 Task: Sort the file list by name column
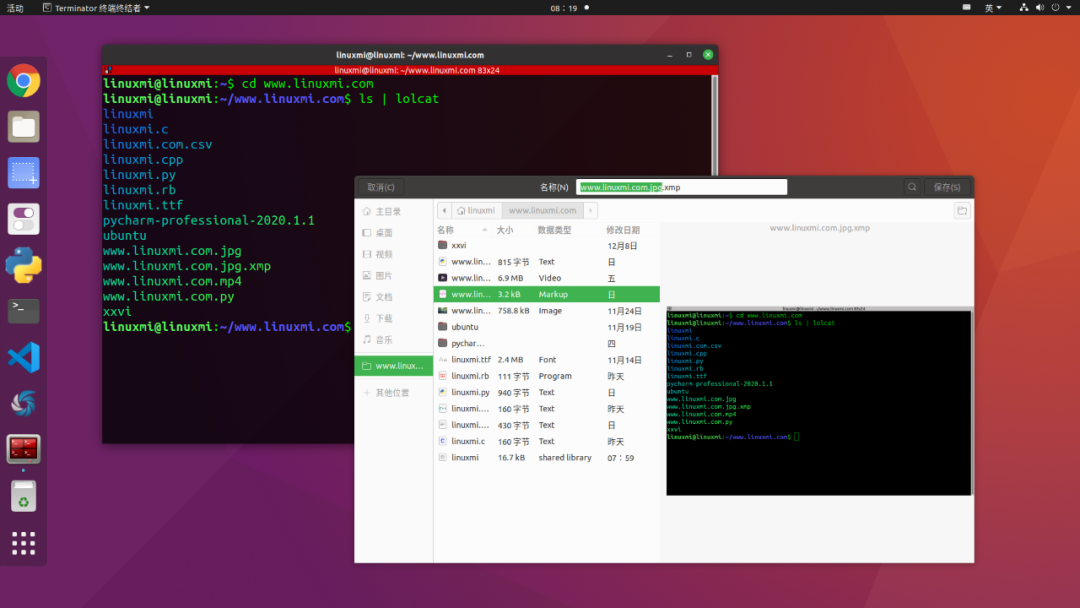point(446,230)
